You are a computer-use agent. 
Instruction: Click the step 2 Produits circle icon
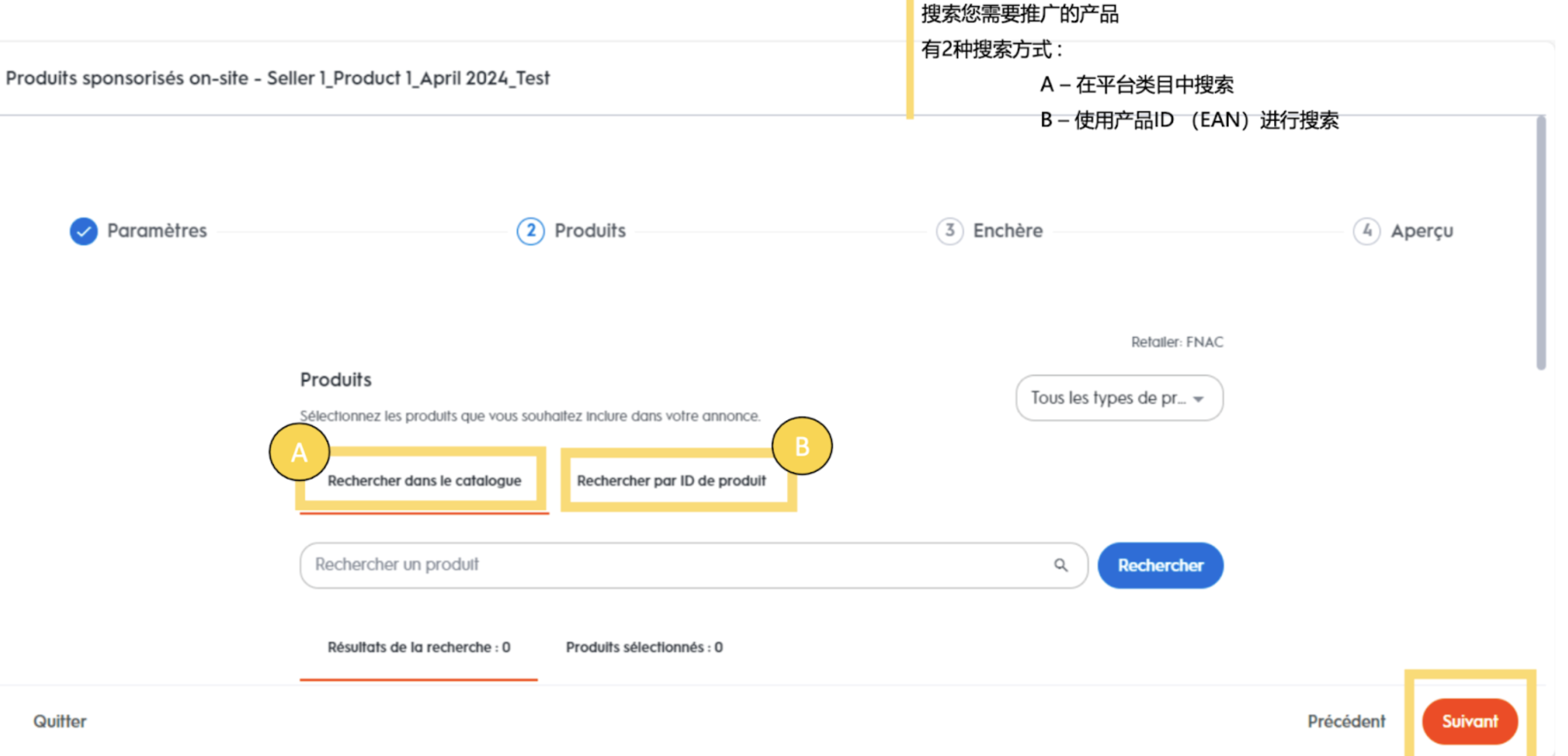tap(530, 231)
